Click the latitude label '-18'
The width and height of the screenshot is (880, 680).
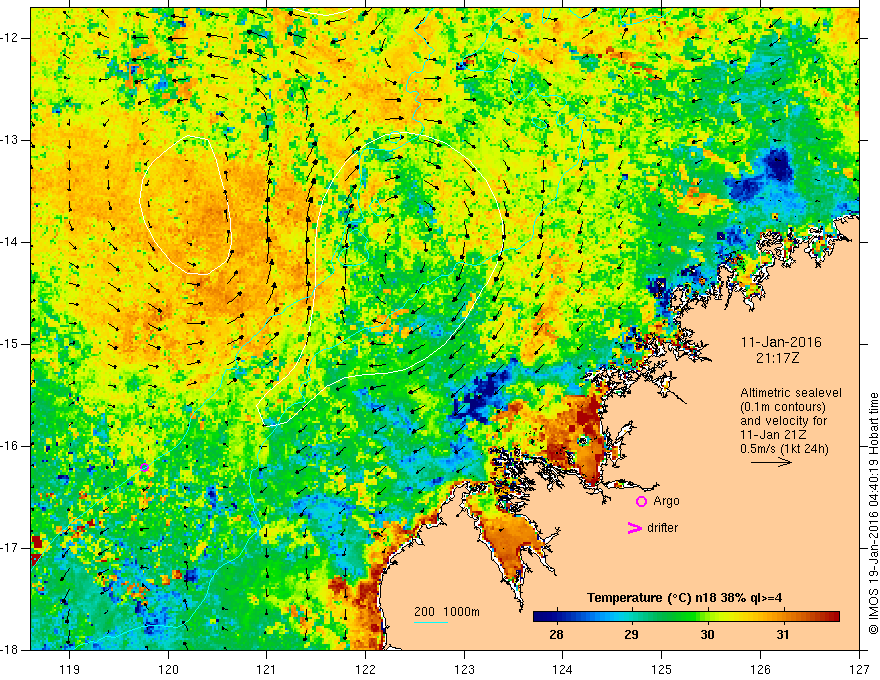click(10, 650)
